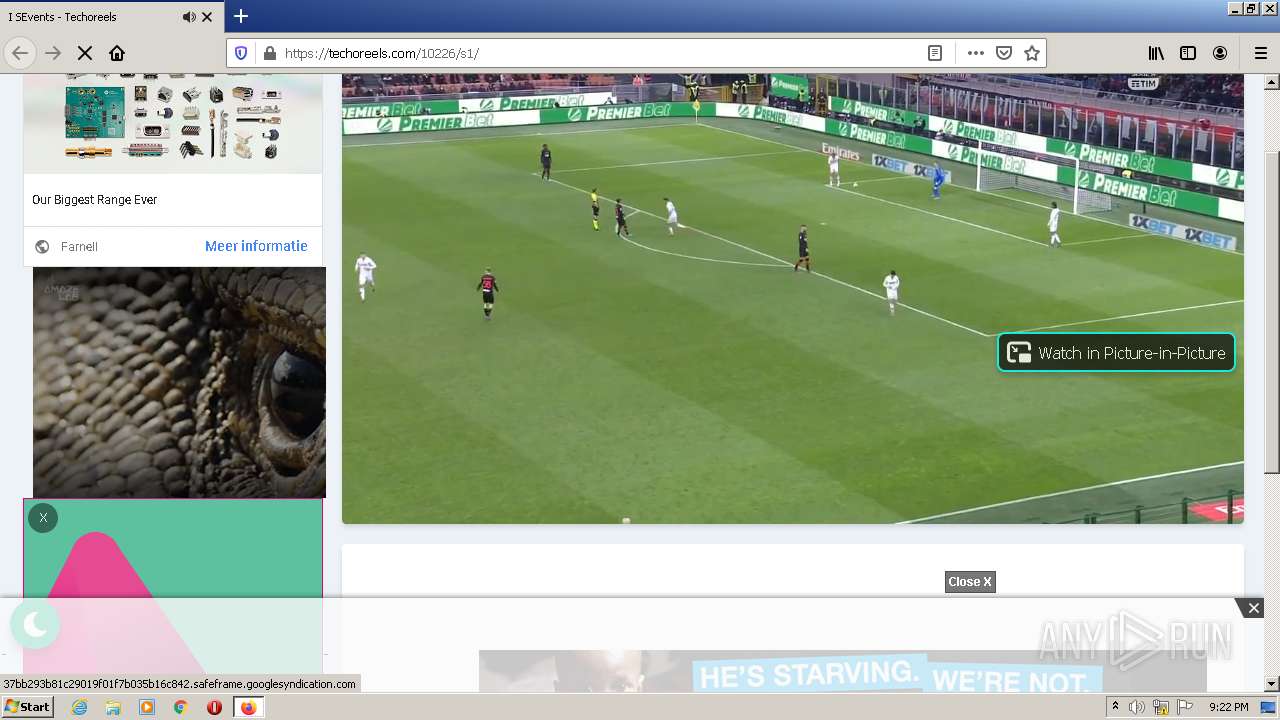This screenshot has width=1280, height=720.
Task: Open a new tab with plus button
Action: (241, 16)
